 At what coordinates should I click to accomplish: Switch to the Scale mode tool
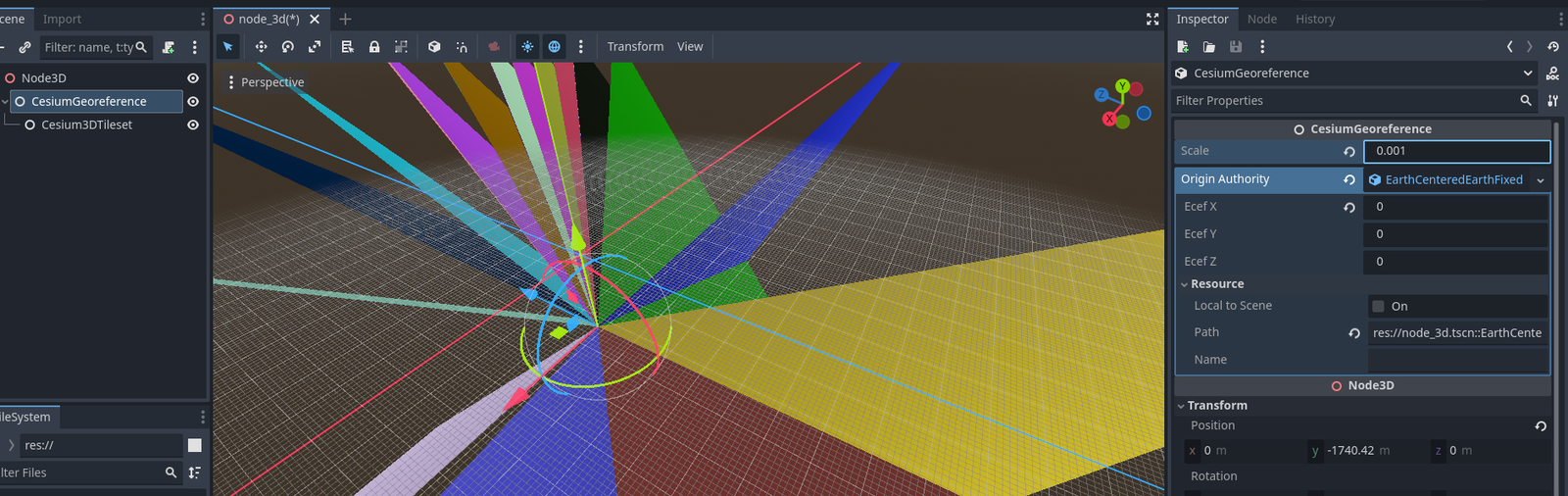[x=315, y=46]
